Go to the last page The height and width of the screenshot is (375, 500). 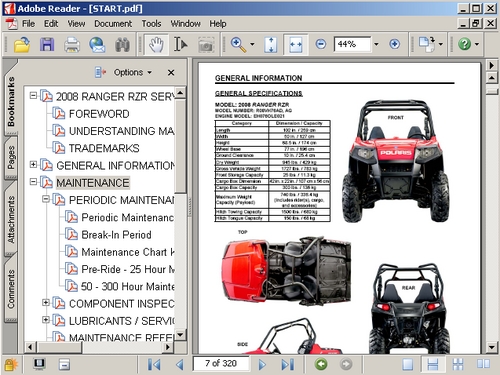(x=287, y=364)
